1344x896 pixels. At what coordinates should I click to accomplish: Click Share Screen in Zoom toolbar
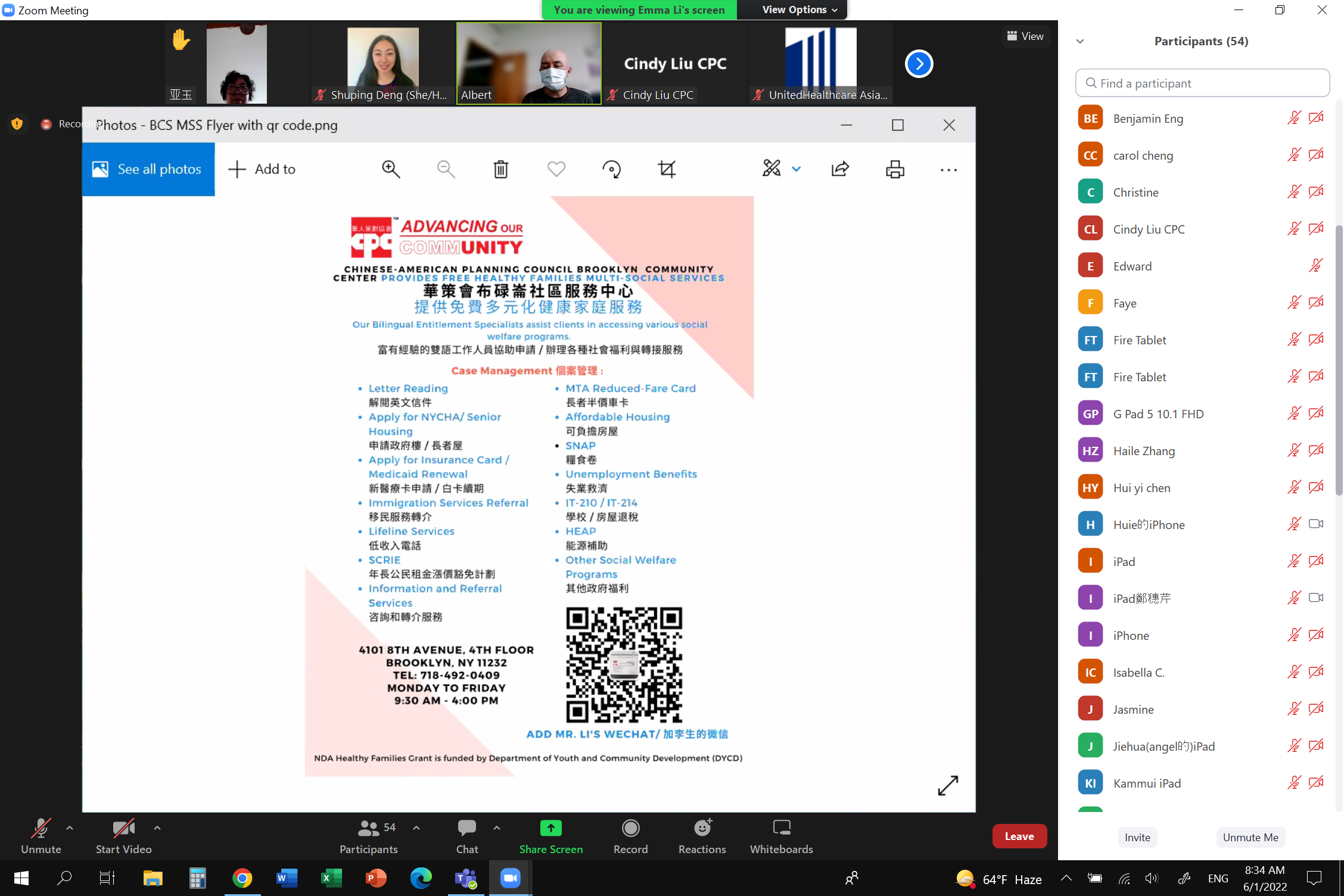point(551,836)
